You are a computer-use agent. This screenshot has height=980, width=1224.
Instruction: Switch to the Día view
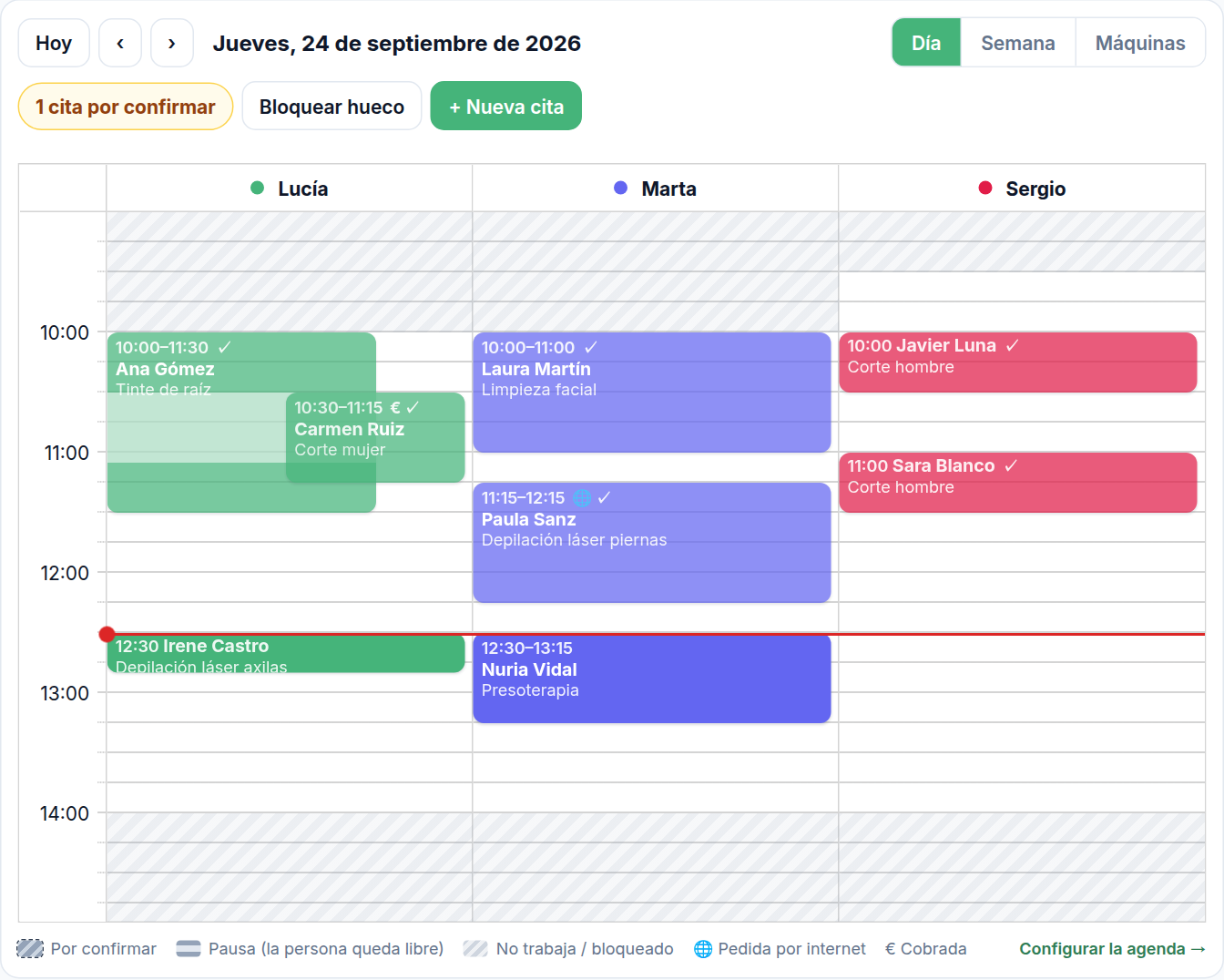pyautogui.click(x=926, y=43)
